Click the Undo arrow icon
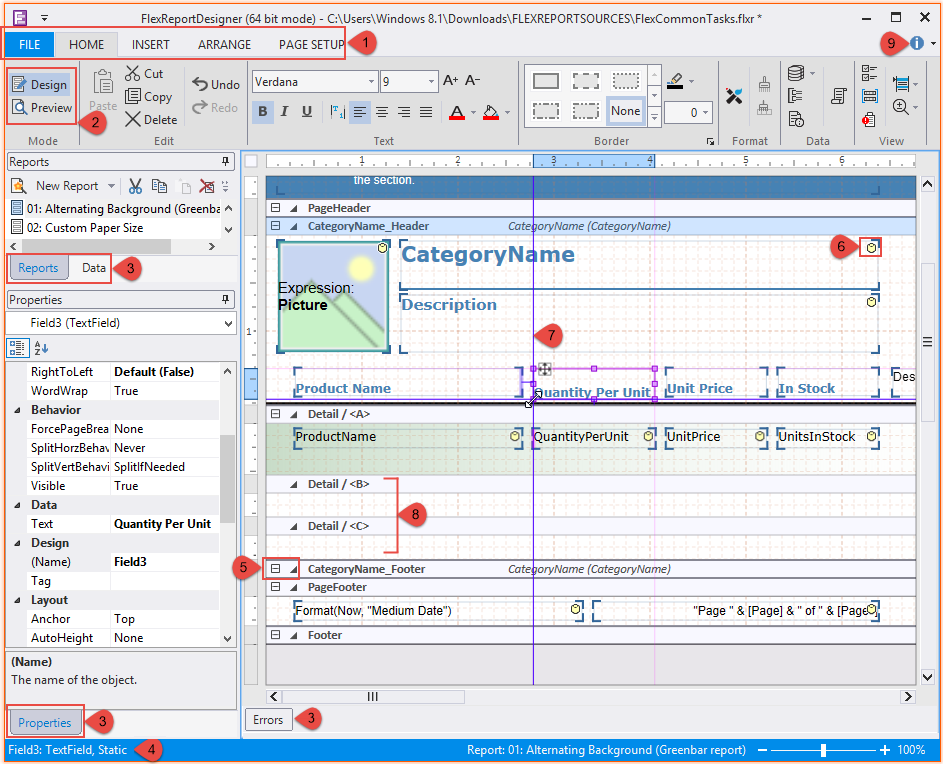 [201, 85]
